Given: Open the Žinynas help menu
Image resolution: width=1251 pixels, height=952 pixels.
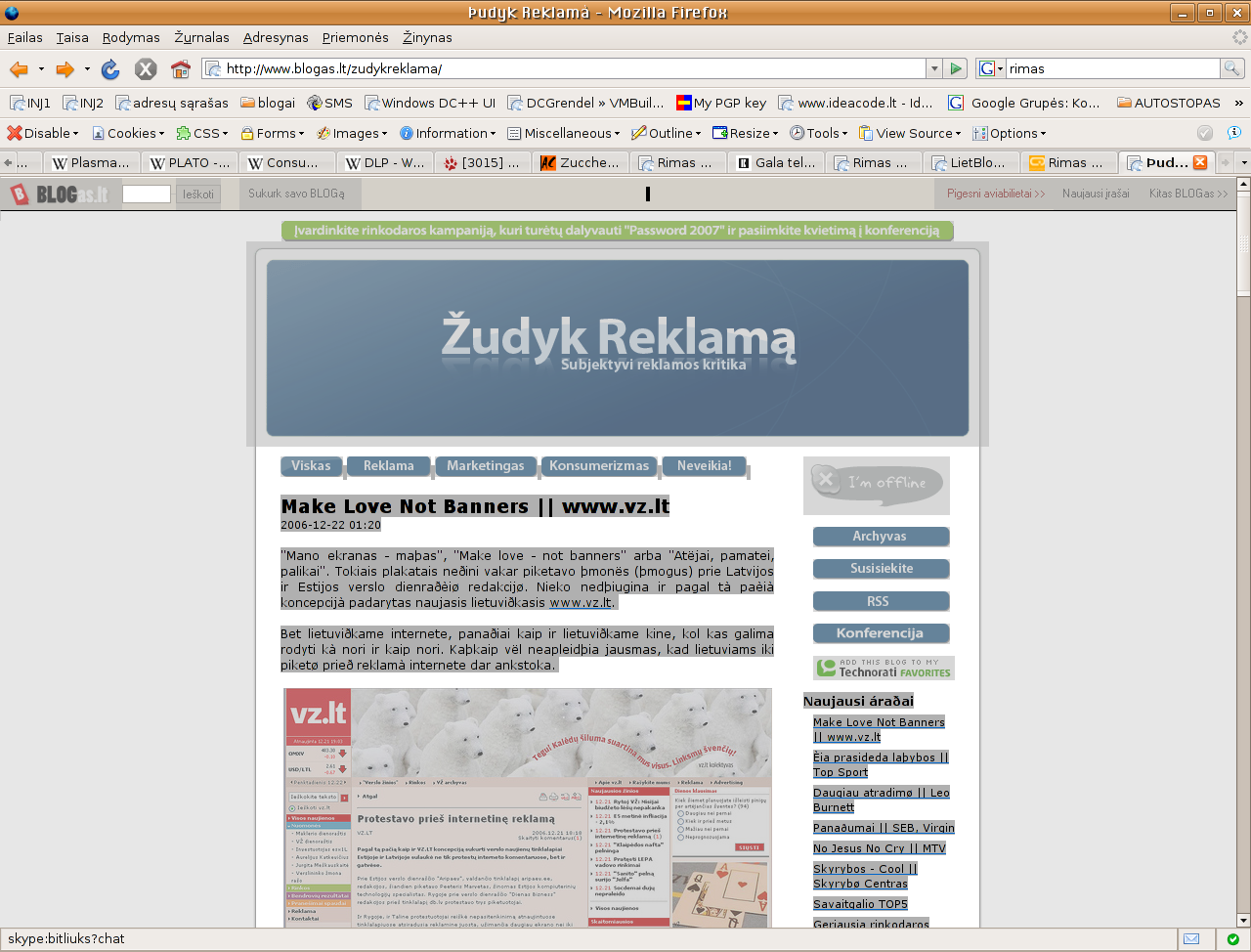Looking at the screenshot, I should (x=427, y=37).
